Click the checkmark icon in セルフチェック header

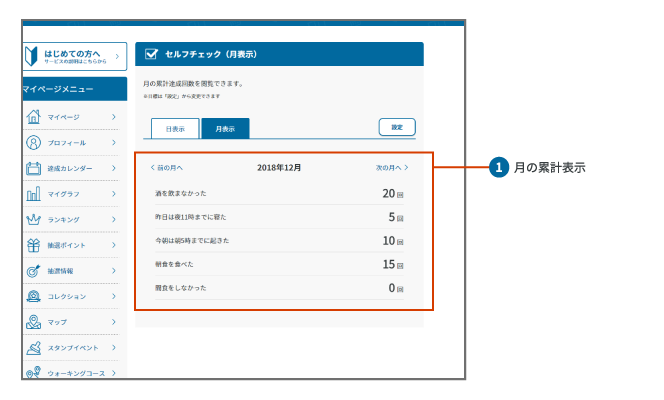151,54
